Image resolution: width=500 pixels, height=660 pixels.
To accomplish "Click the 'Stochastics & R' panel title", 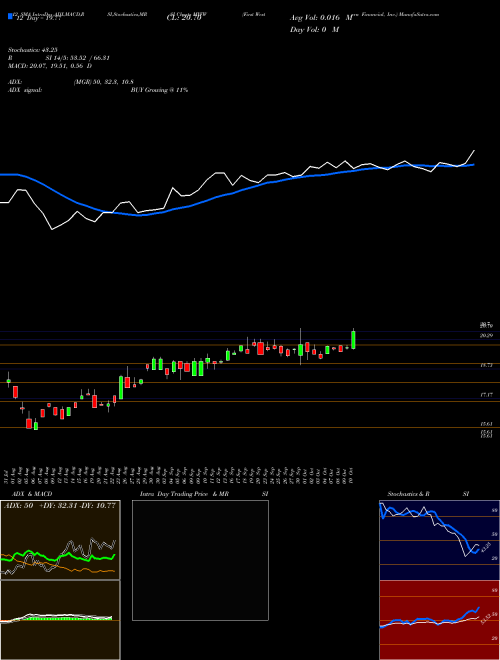I will point(408,494).
